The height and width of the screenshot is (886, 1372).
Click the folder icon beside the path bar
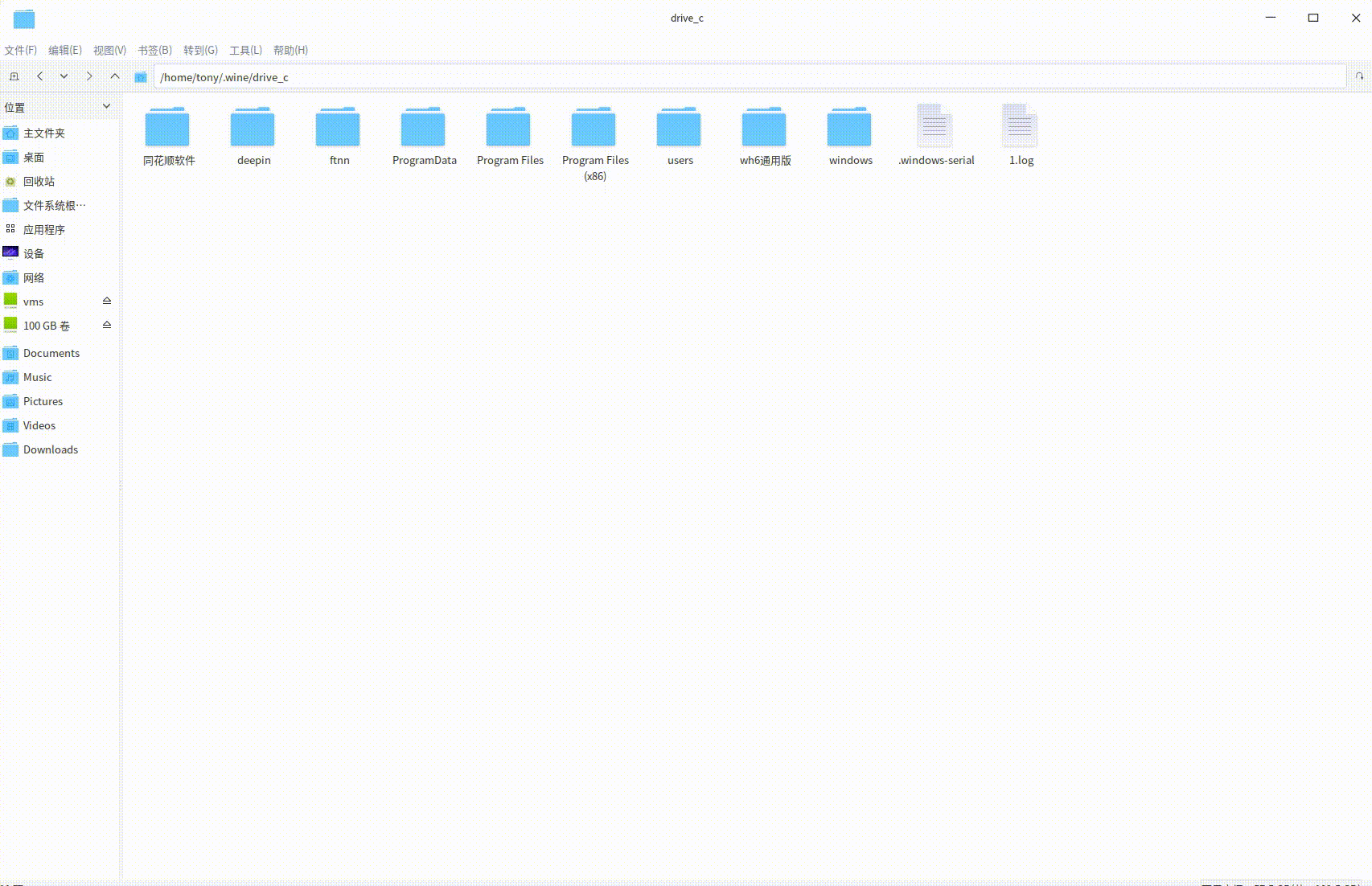[x=141, y=77]
